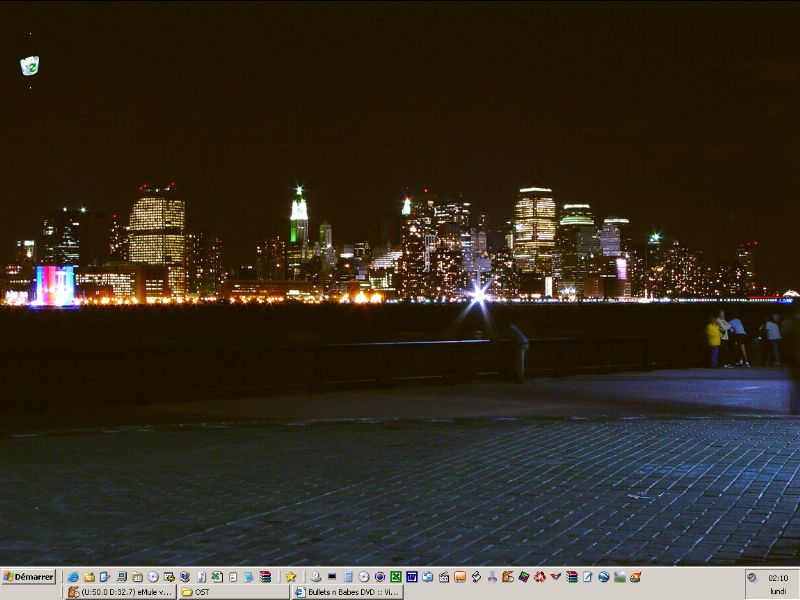Open the eMule donkey shortcut in toolbar
The image size is (800, 600).
508,577
